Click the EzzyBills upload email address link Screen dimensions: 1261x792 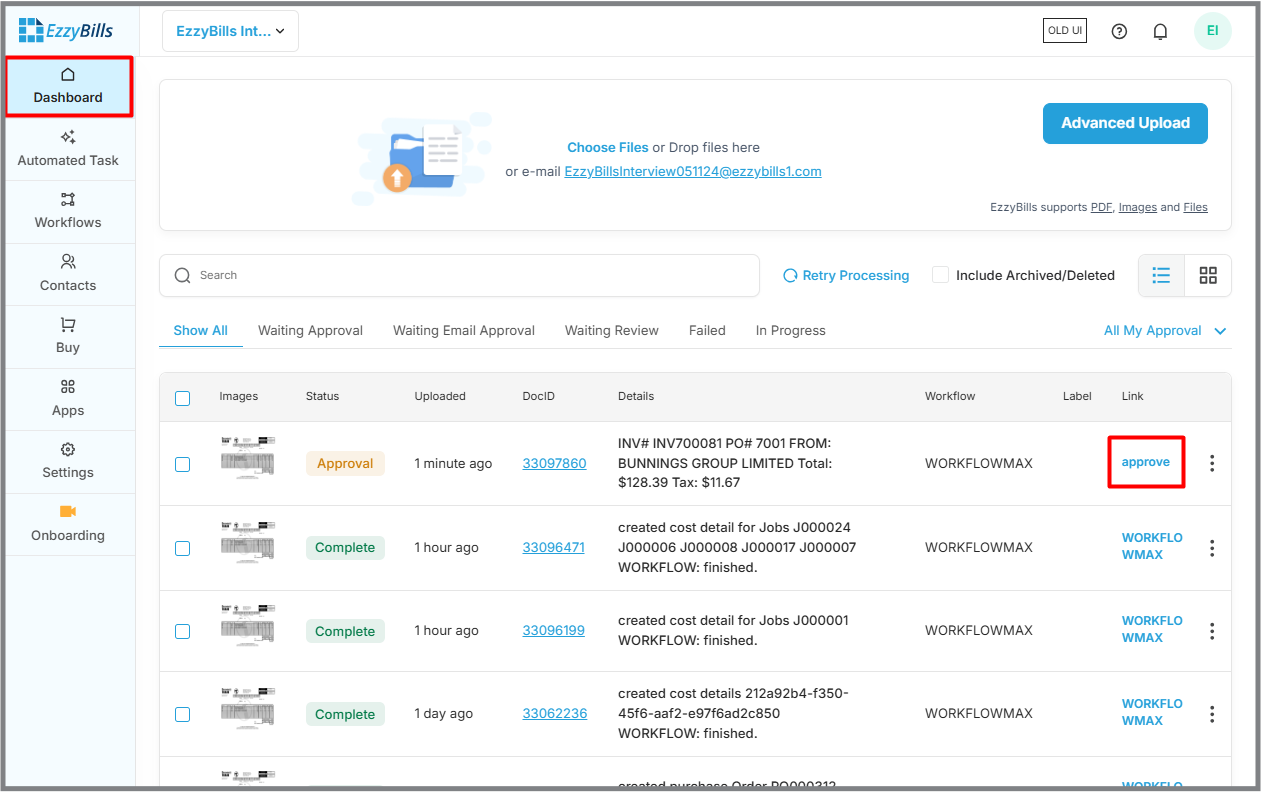(x=693, y=171)
